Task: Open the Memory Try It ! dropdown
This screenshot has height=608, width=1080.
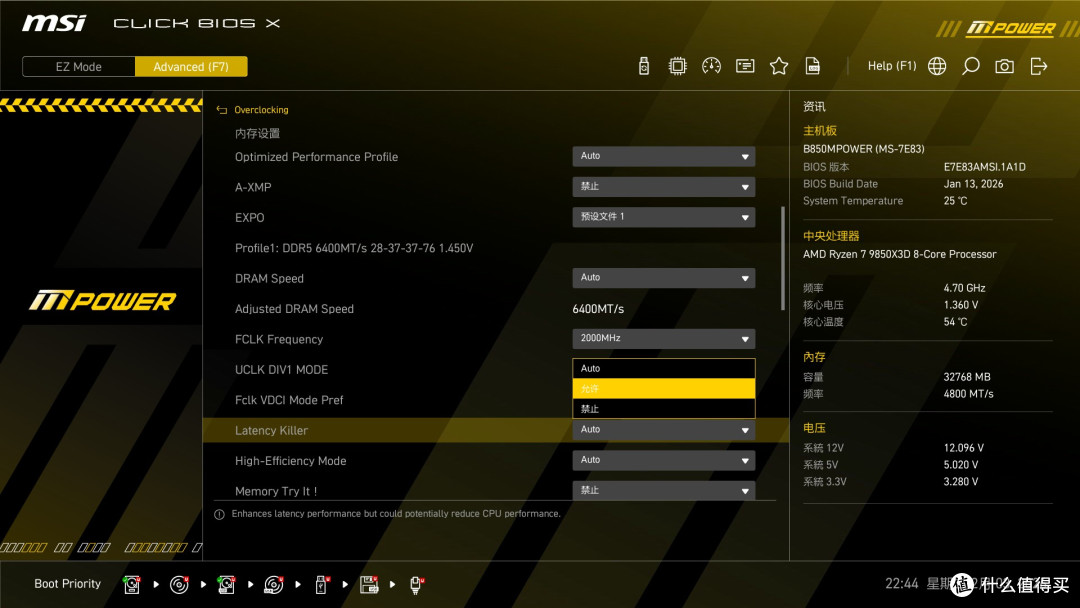Action: click(663, 490)
